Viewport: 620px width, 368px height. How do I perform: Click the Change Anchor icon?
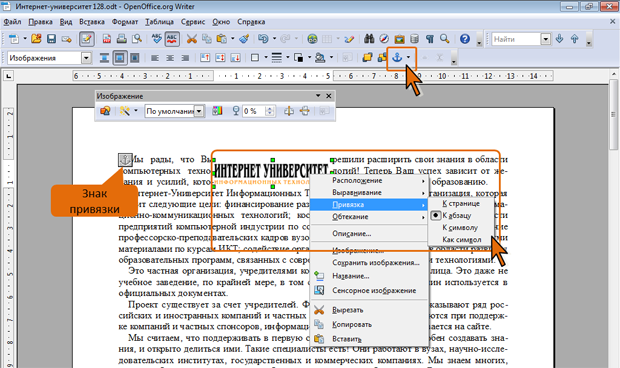397,58
